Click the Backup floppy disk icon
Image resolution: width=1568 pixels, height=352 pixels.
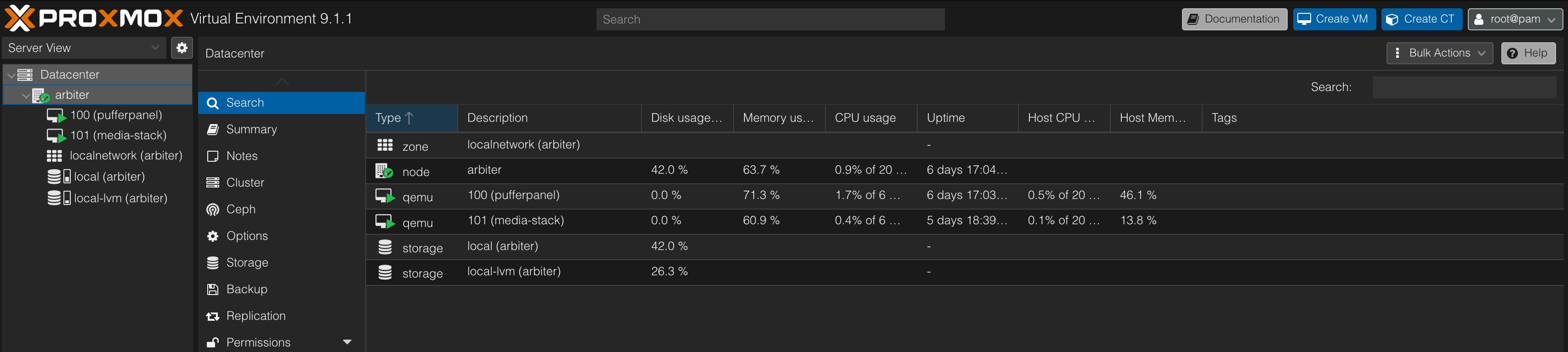(x=212, y=289)
